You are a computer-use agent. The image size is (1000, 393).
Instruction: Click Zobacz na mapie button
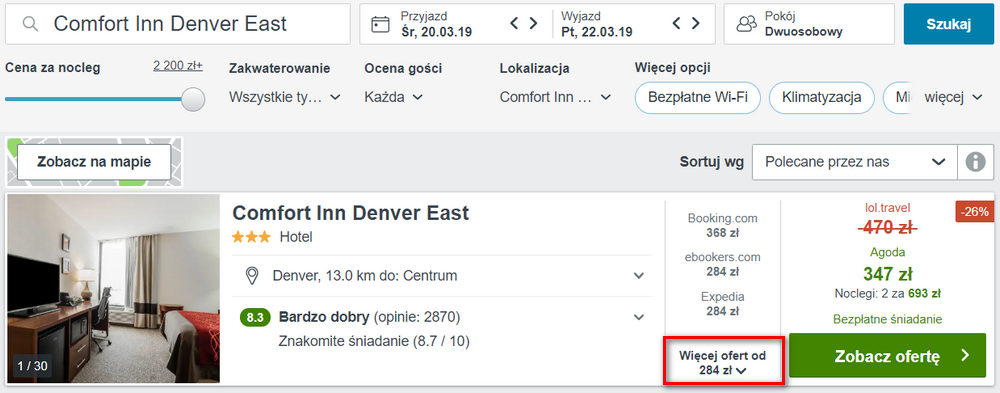click(94, 161)
